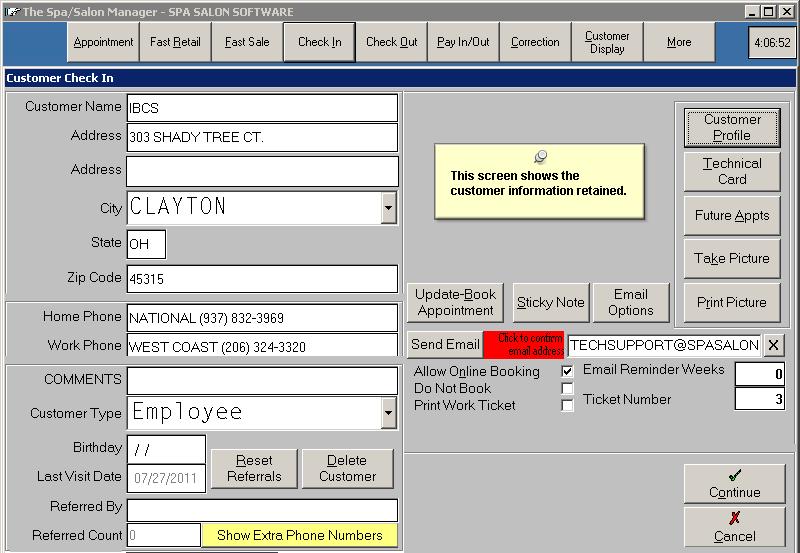
Task: Enable the Do Not Book checkbox
Action: coord(568,388)
